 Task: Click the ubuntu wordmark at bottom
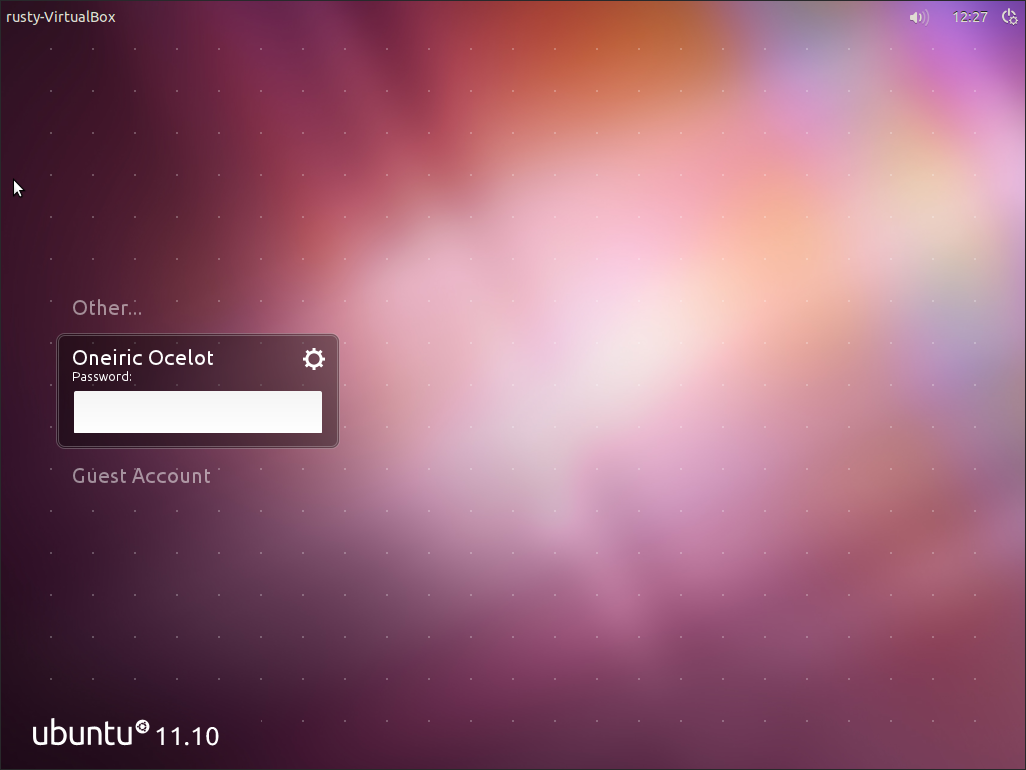pyautogui.click(x=83, y=734)
